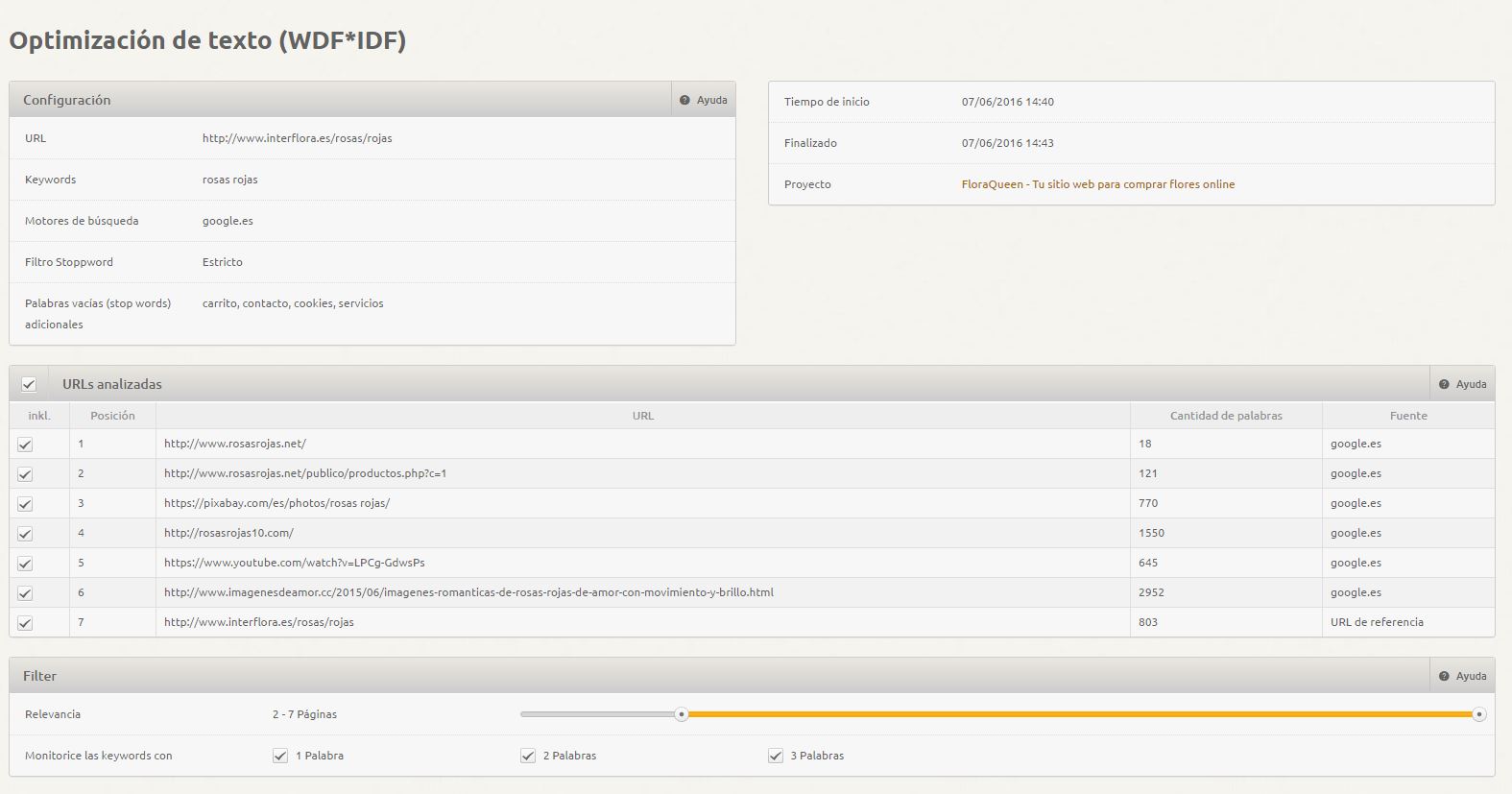
Task: Click the imagenesdeamor.cc URL
Action: 468,592
